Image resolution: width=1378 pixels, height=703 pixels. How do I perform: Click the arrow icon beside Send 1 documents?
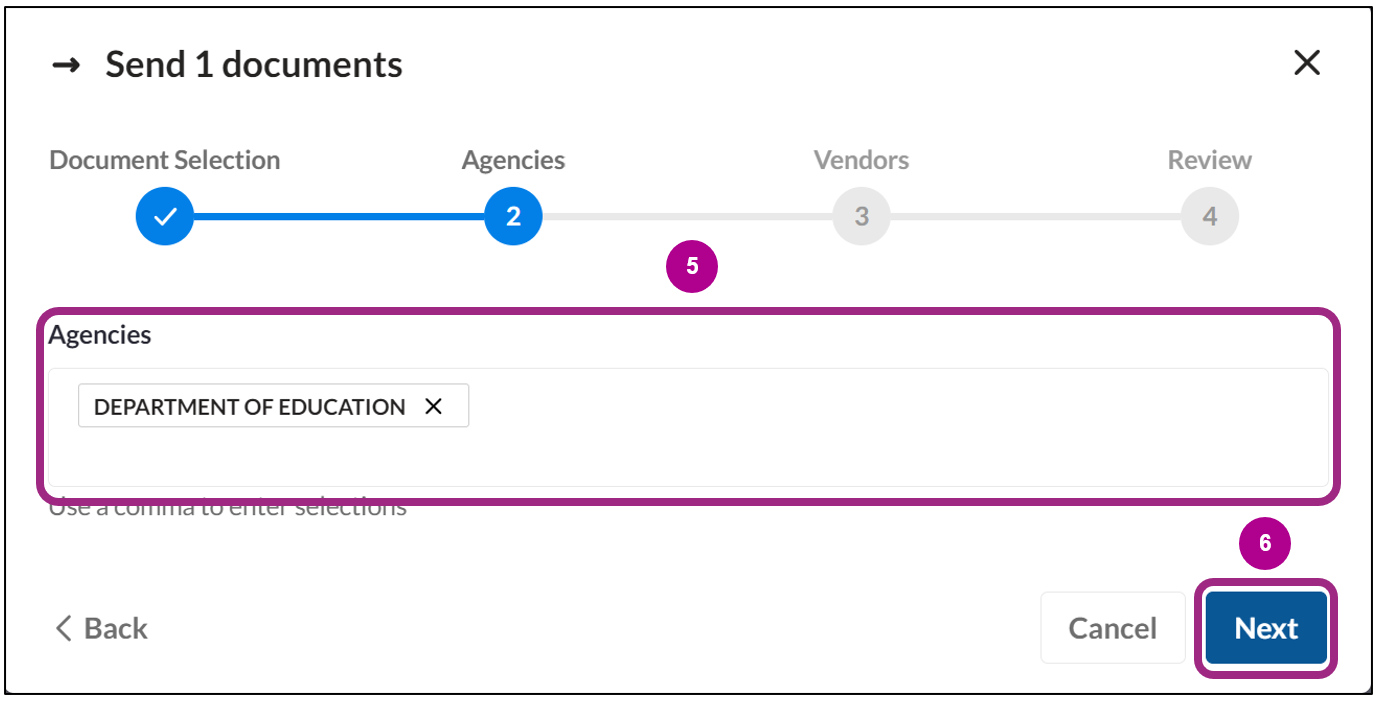66,64
